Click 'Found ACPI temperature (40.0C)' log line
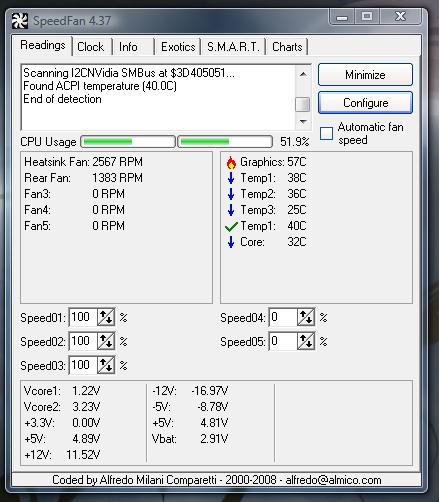Viewport: 440px width, 502px height. pyautogui.click(x=100, y=86)
